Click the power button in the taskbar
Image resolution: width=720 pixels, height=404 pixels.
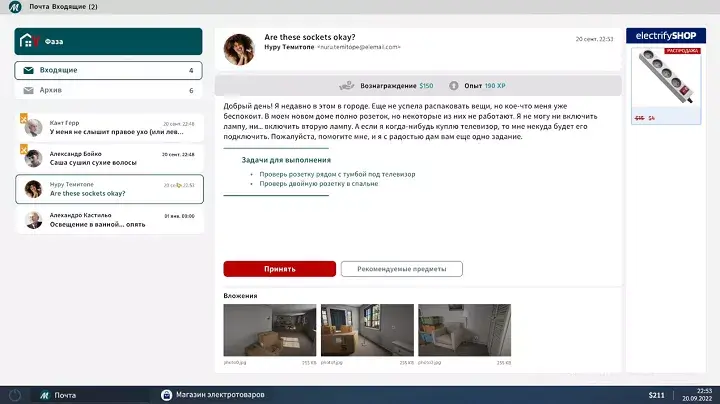(15, 395)
